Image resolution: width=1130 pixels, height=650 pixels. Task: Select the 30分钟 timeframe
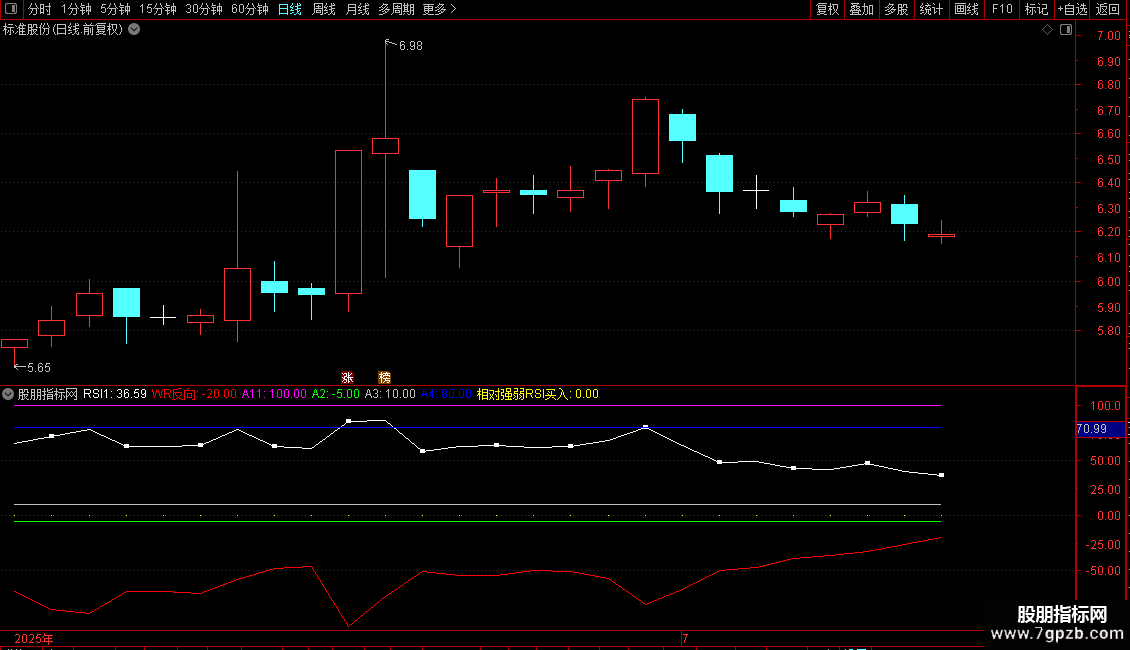[x=204, y=9]
